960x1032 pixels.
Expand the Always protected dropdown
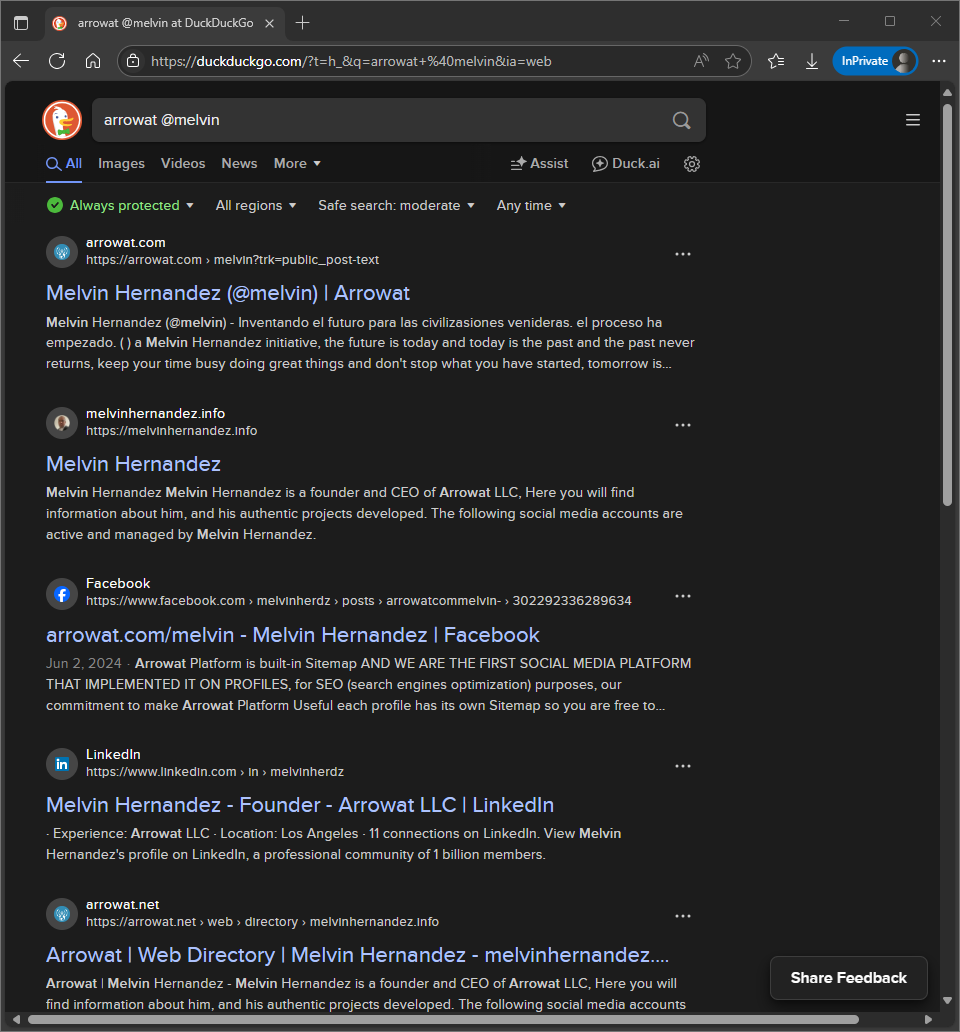120,205
